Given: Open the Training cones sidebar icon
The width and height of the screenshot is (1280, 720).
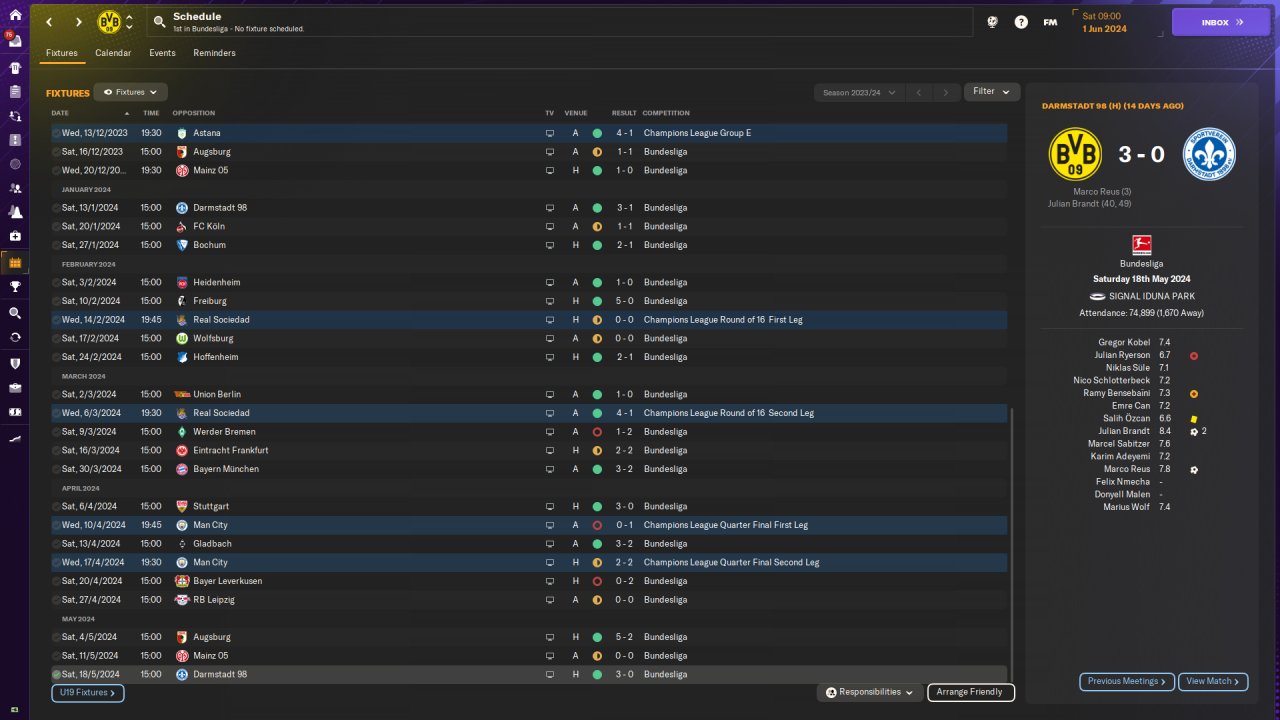Looking at the screenshot, I should pyautogui.click(x=15, y=212).
